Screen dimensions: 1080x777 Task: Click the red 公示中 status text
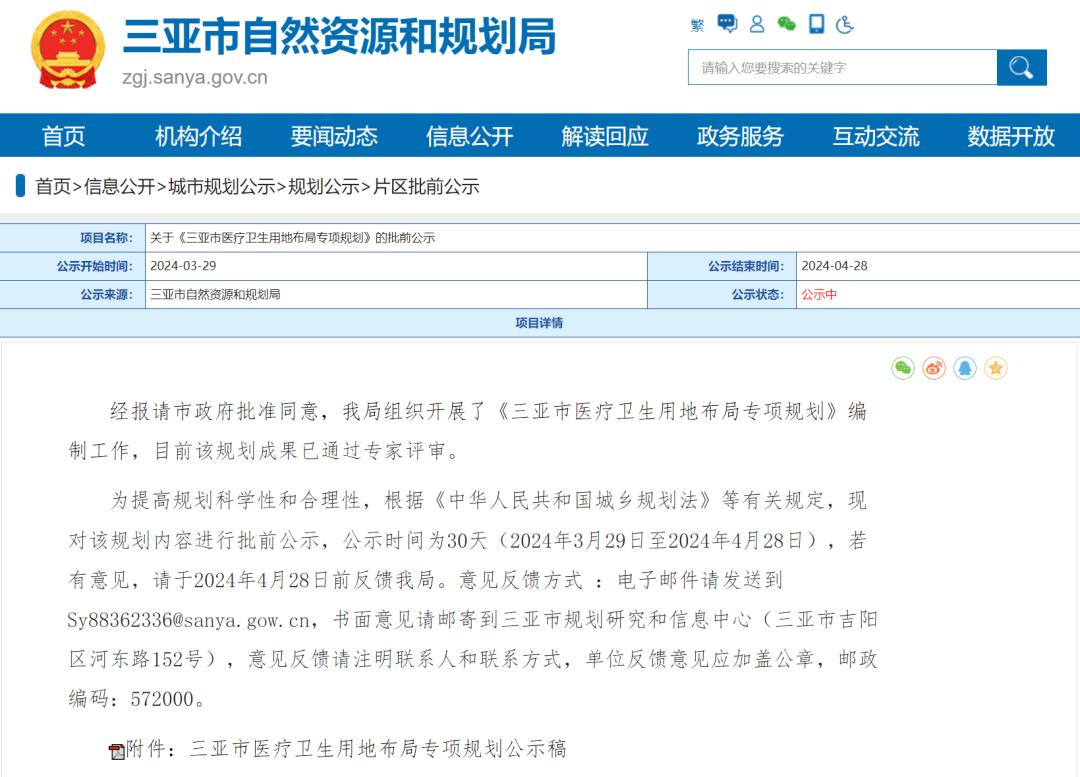(x=820, y=294)
